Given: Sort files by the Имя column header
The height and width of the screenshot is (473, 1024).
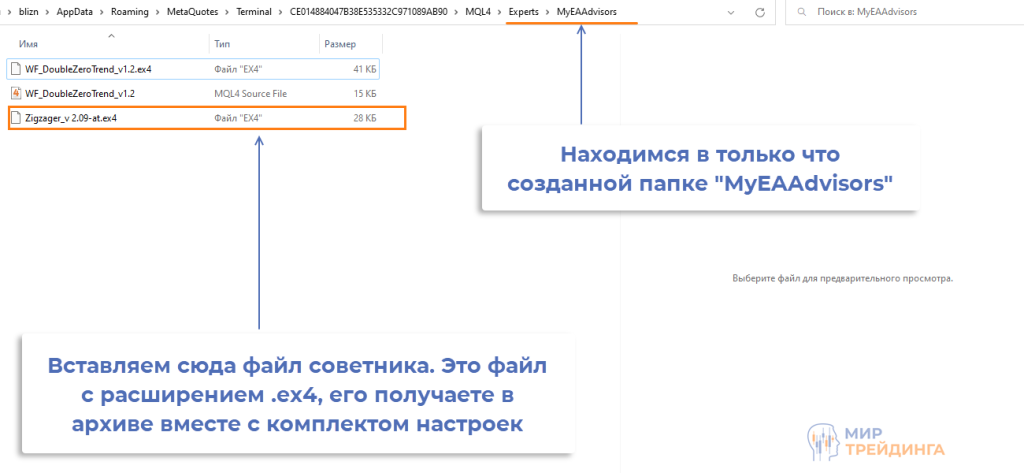Looking at the screenshot, I should click(x=30, y=45).
